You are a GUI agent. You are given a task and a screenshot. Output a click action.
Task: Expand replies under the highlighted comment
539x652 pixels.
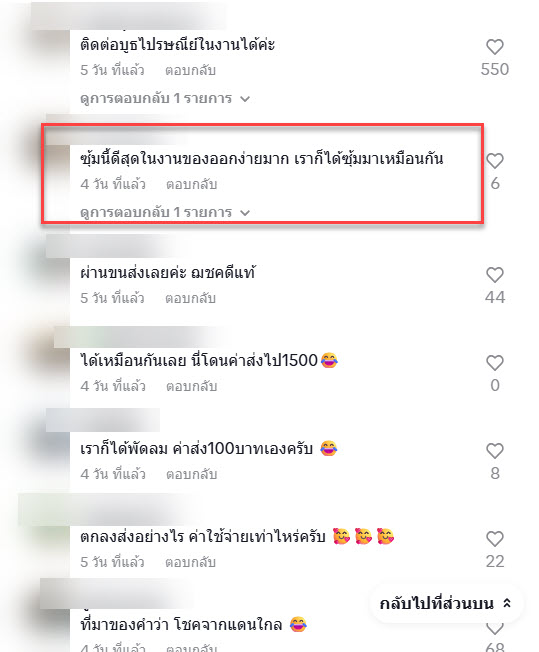click(165, 212)
